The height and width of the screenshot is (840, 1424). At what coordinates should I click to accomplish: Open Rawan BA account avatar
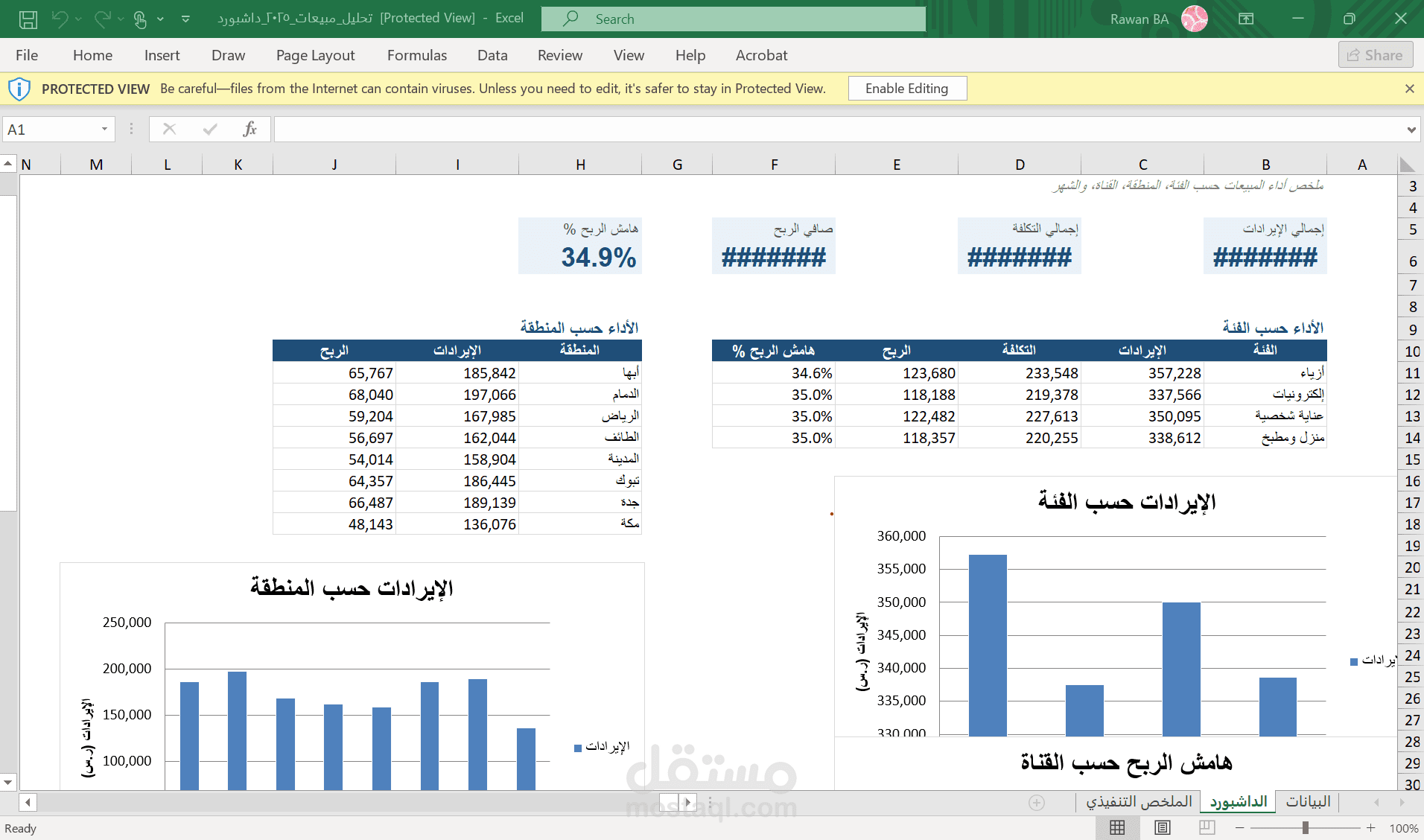[1195, 19]
